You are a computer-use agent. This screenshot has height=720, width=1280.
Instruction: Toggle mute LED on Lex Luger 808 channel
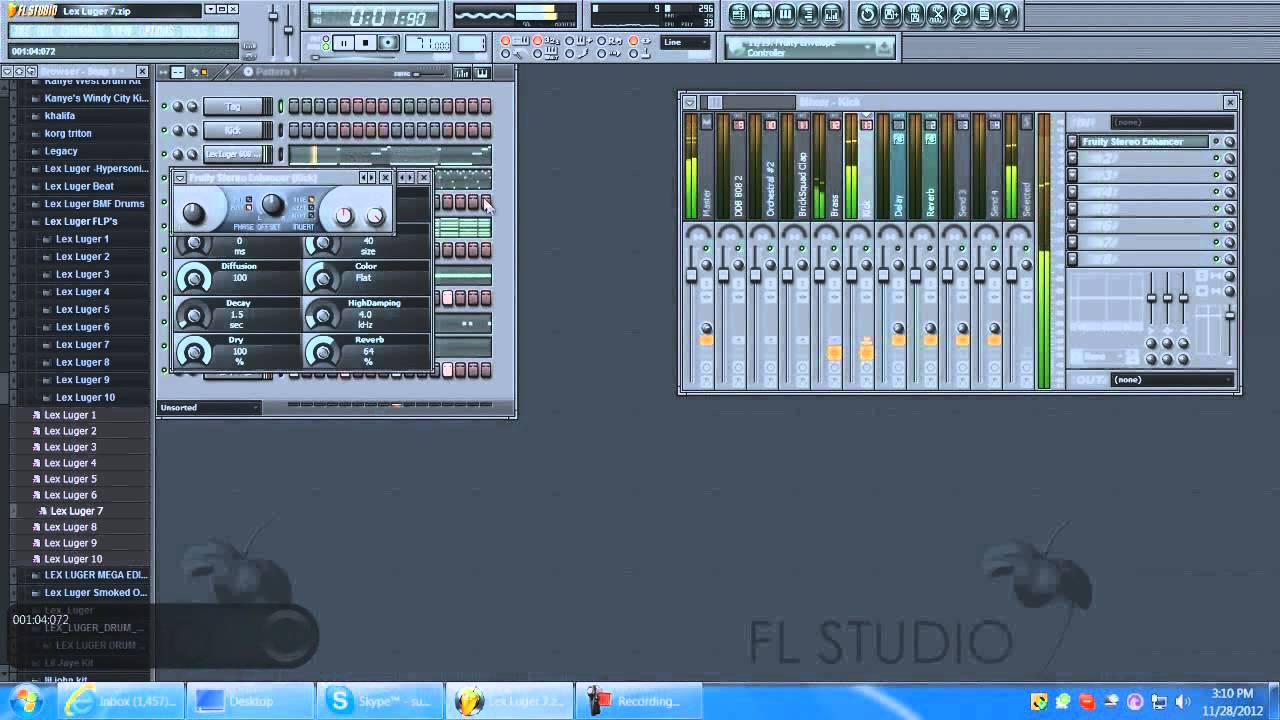click(165, 154)
